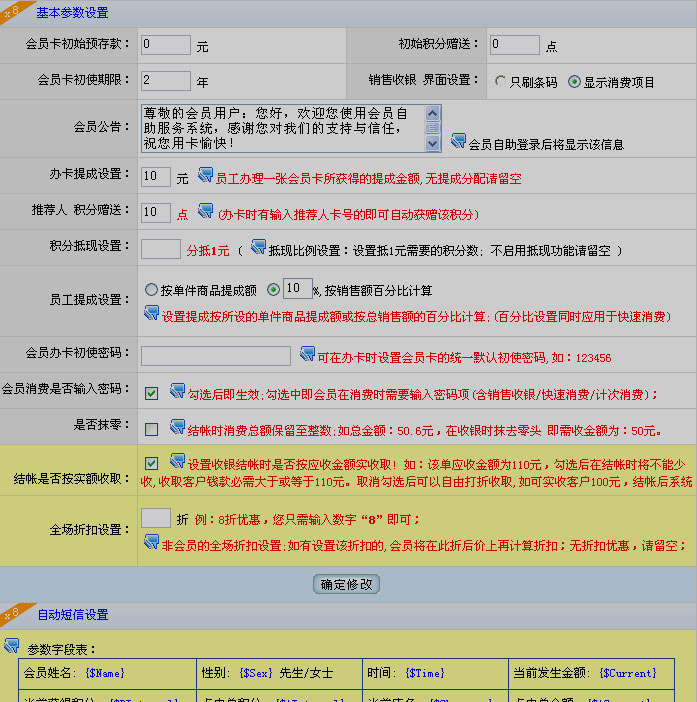Viewport: 697px width, 702px height.
Task: Click the hint icon under 员工提成设置 options
Action: 151,313
